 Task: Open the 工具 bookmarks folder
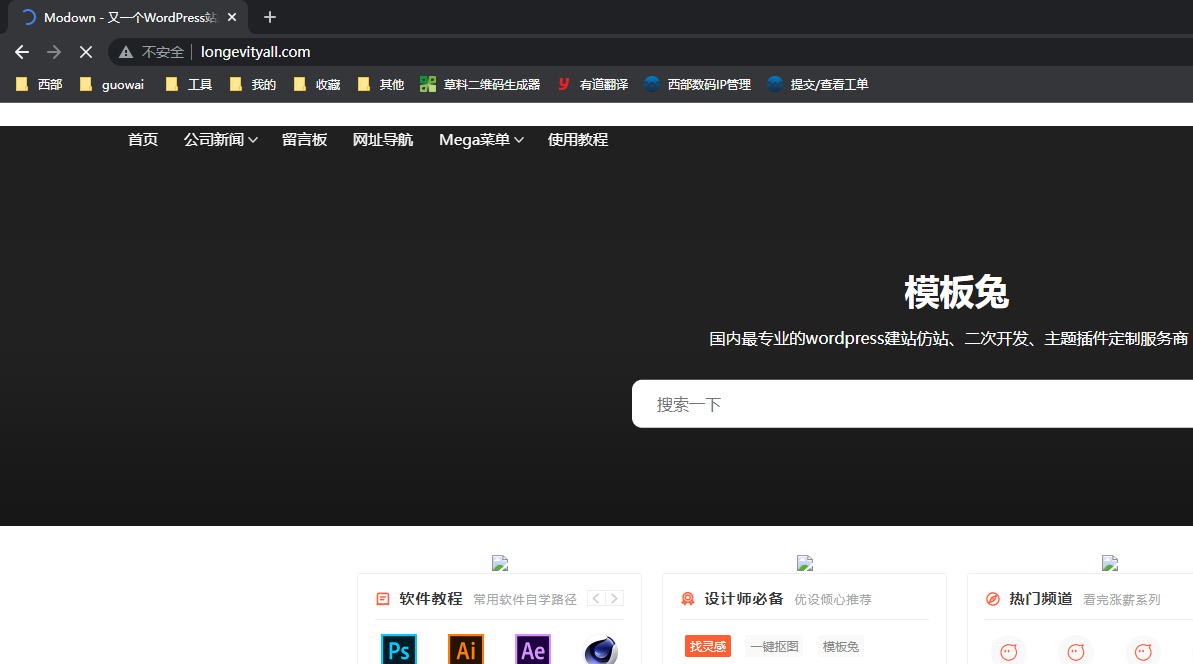[189, 84]
